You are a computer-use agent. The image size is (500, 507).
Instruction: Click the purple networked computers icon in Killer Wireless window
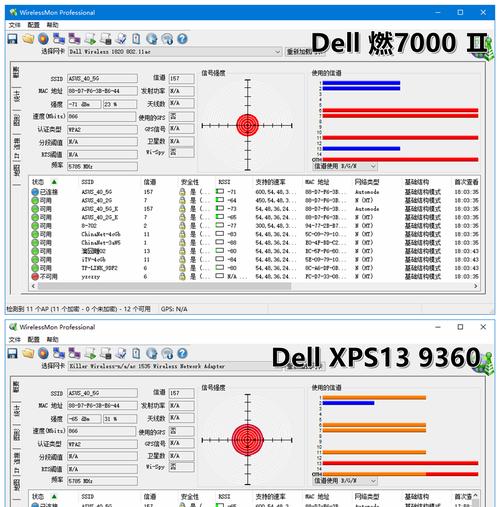point(74,353)
